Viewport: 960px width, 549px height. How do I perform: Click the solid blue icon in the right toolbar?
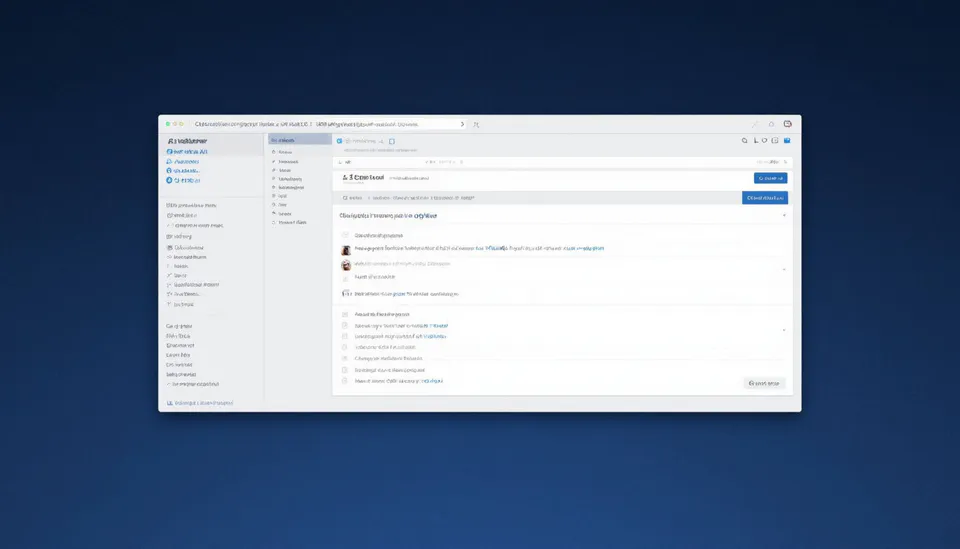(787, 141)
